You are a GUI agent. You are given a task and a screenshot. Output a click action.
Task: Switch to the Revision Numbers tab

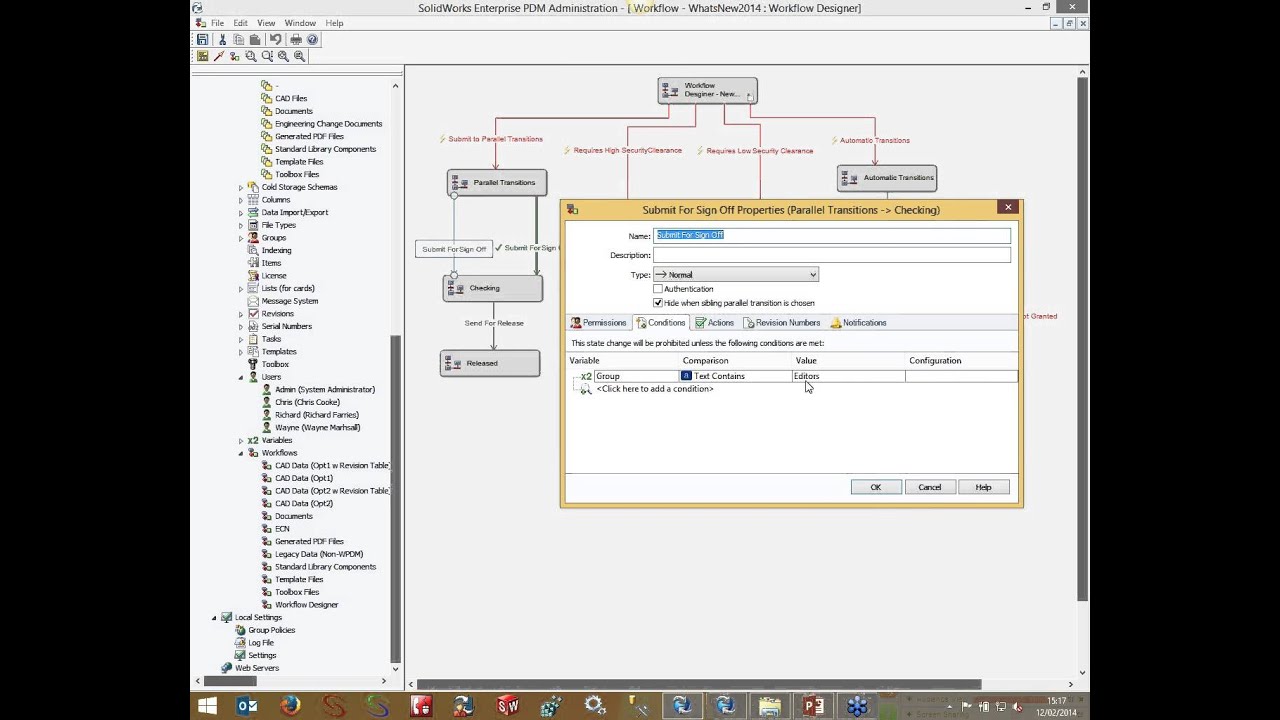[781, 323]
